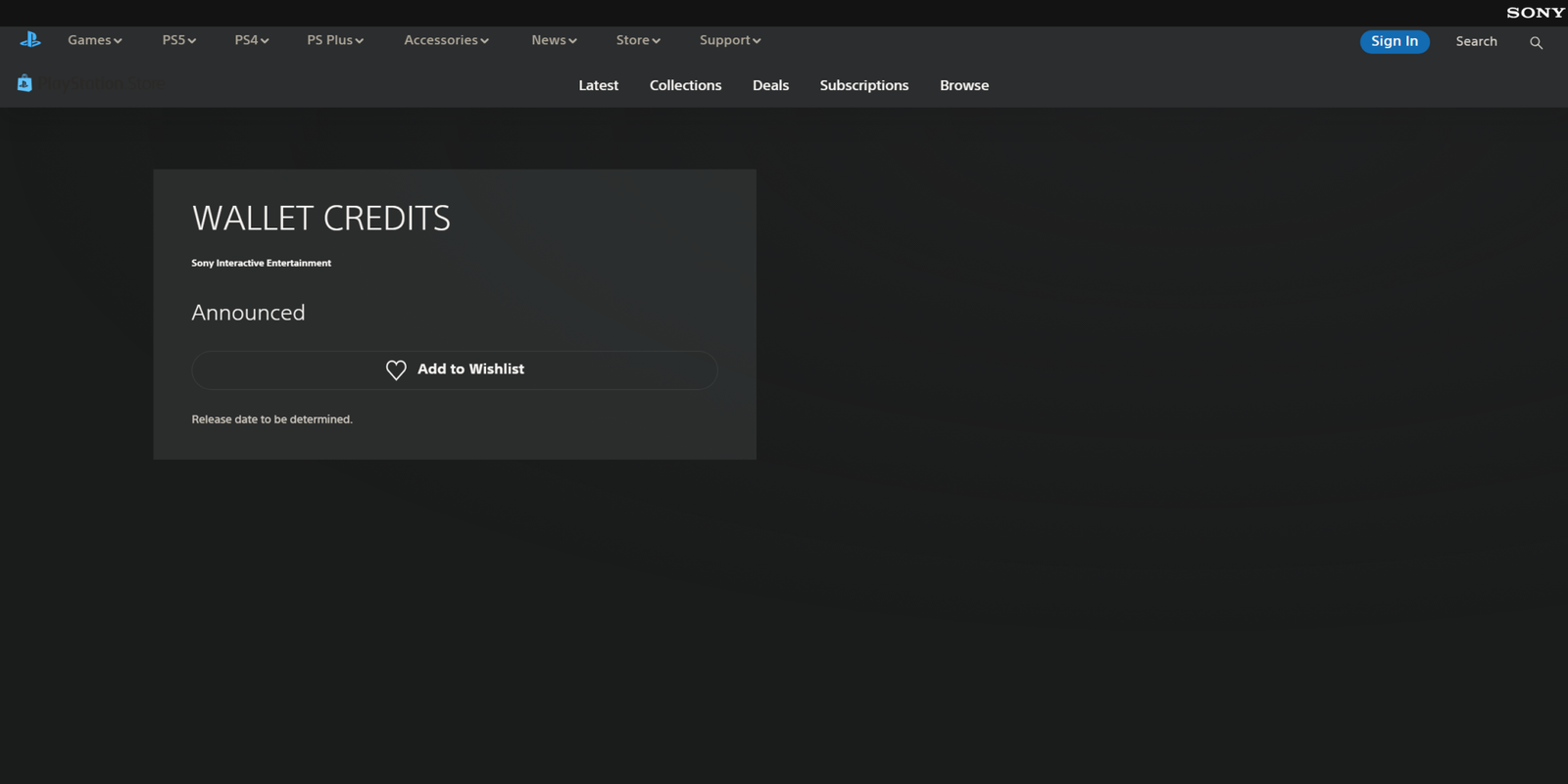Open the PS Plus dropdown
This screenshot has height=784, width=1568.
(334, 40)
